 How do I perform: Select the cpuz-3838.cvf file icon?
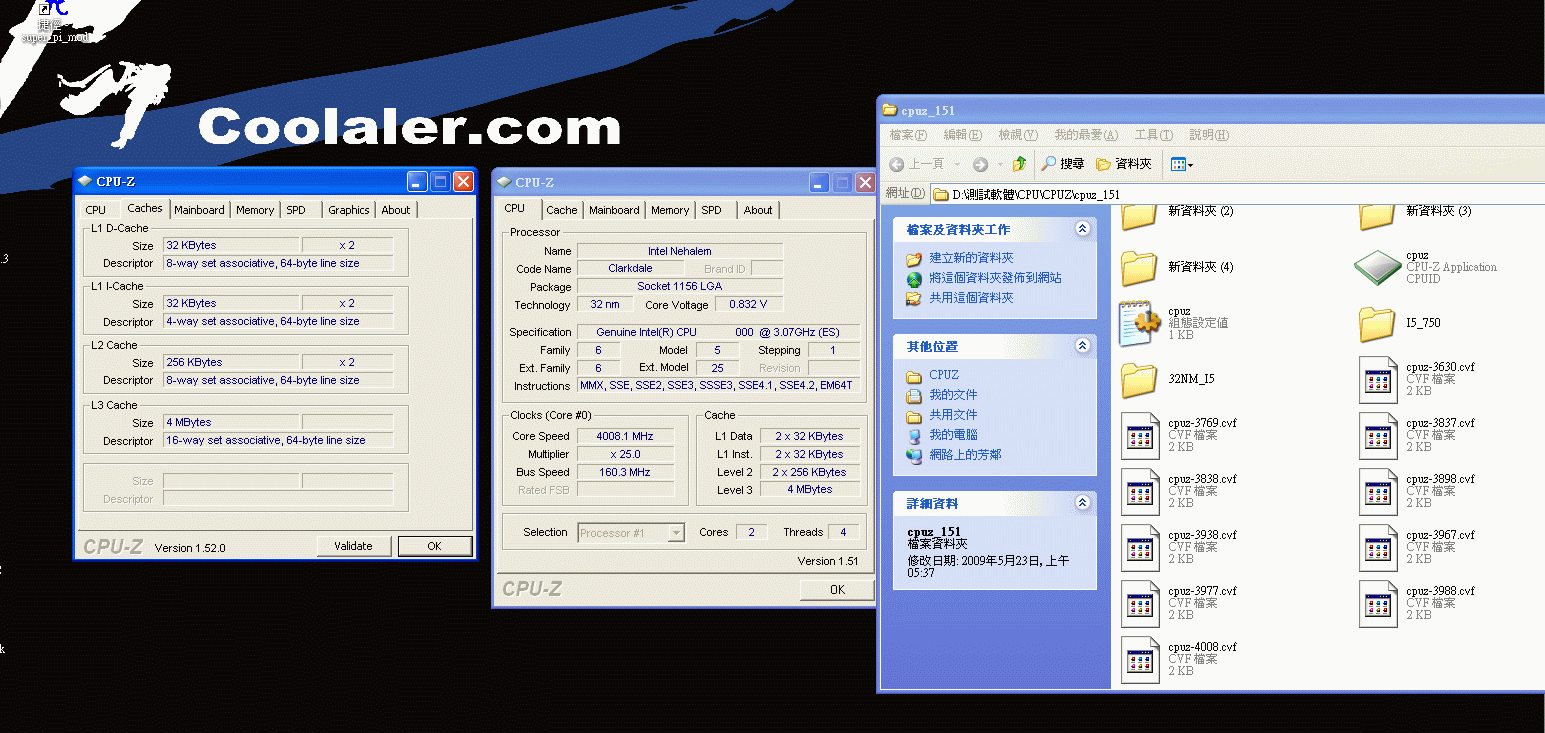click(1140, 491)
